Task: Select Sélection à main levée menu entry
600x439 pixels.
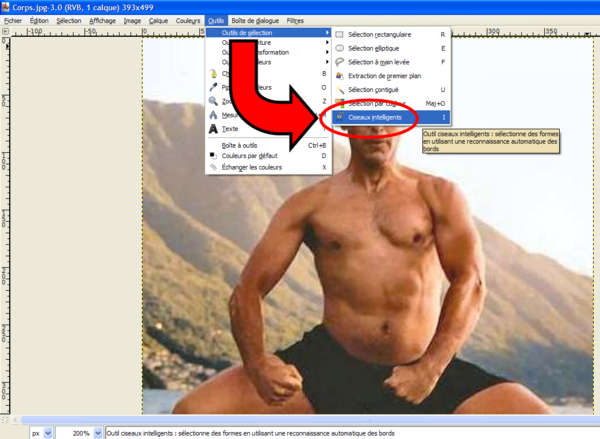Action: click(x=391, y=62)
